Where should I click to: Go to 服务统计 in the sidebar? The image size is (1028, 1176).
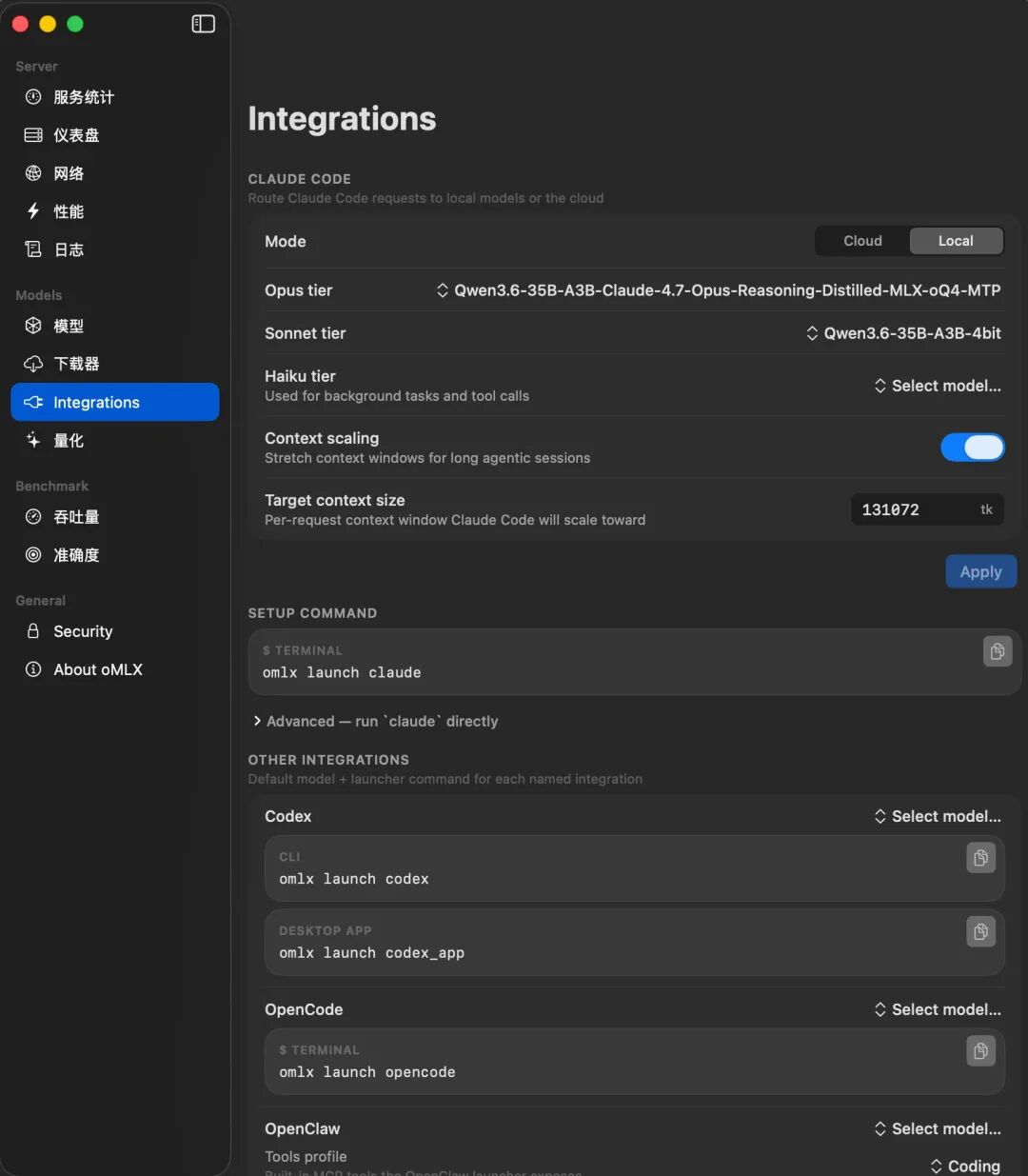pos(115,97)
